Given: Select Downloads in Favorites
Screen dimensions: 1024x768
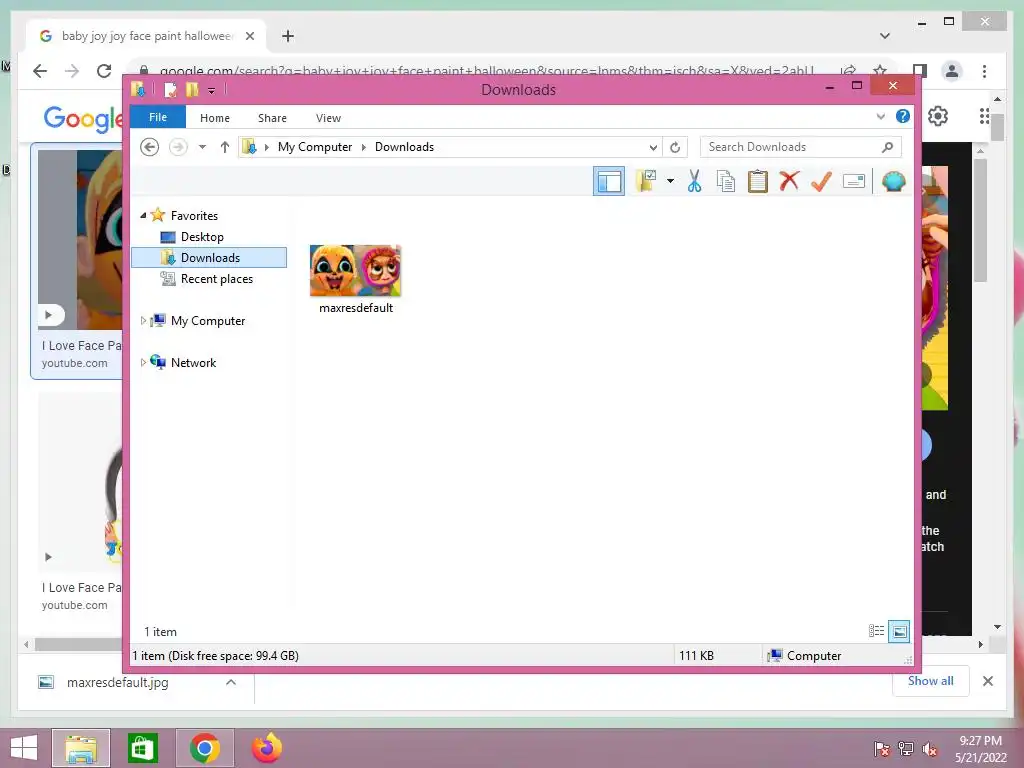Looking at the screenshot, I should tap(209, 257).
